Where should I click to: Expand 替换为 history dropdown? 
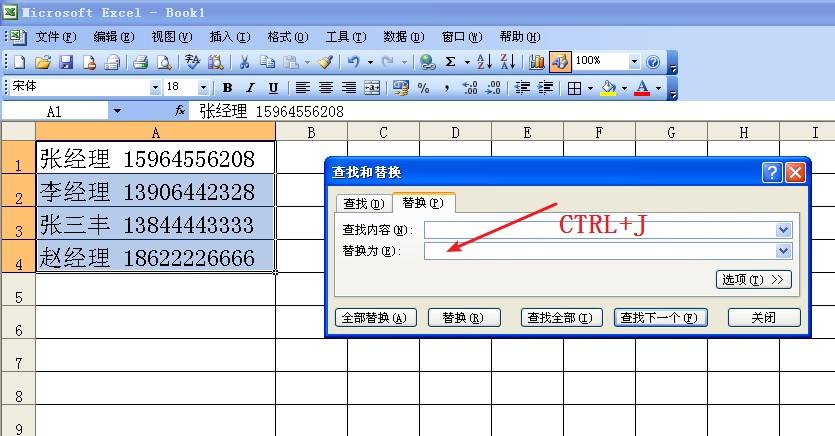tap(783, 251)
